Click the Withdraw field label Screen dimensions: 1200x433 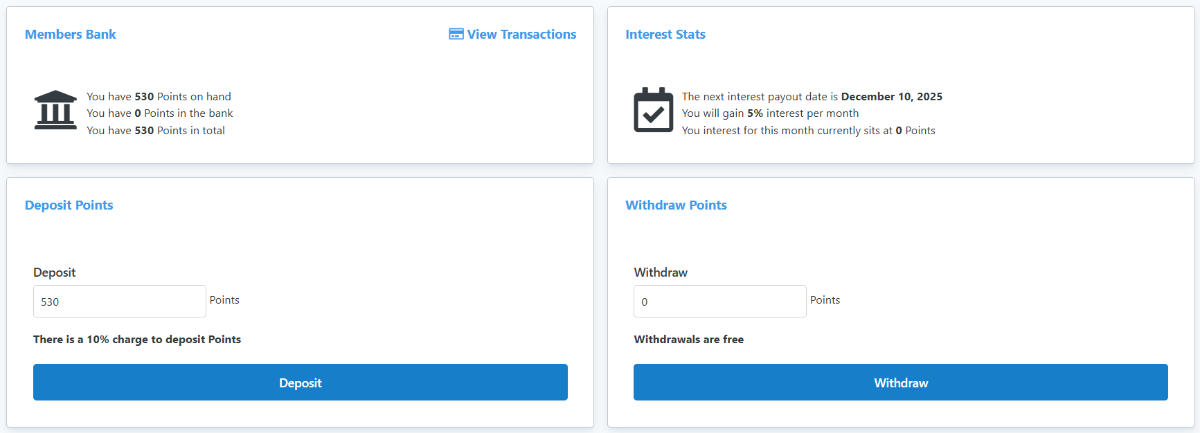[x=661, y=272]
